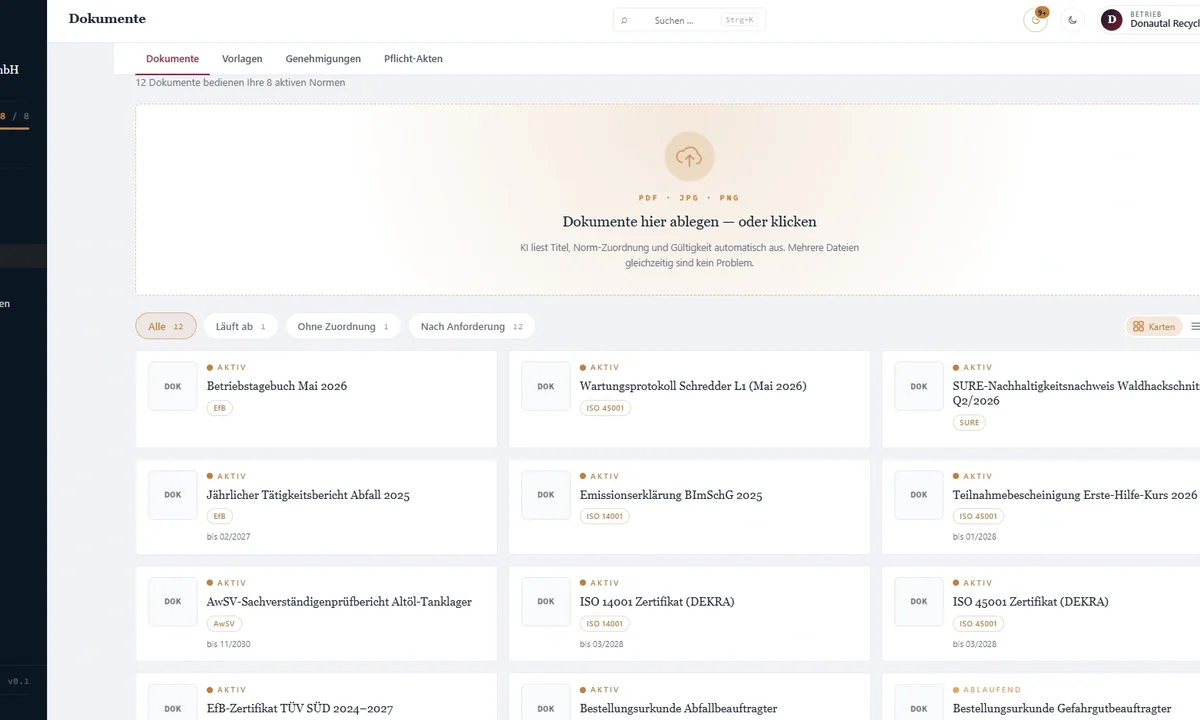The image size is (1200, 720).
Task: Click EfB tag on Betriebstagebuch card
Action: pyautogui.click(x=219, y=408)
